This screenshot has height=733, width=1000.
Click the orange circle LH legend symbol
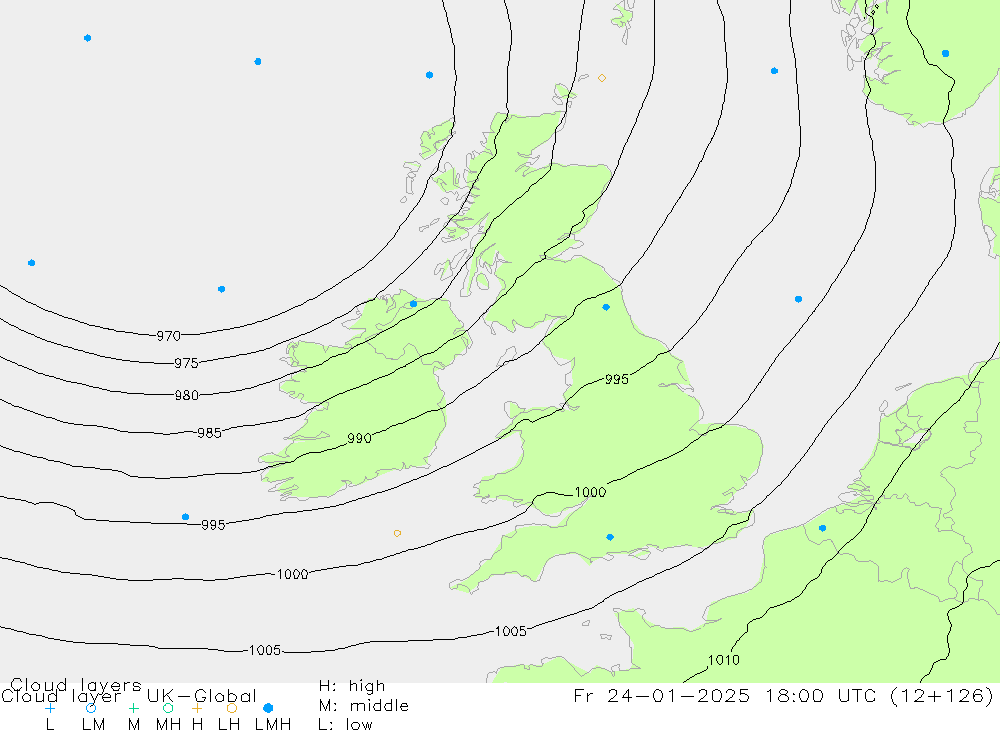(232, 708)
